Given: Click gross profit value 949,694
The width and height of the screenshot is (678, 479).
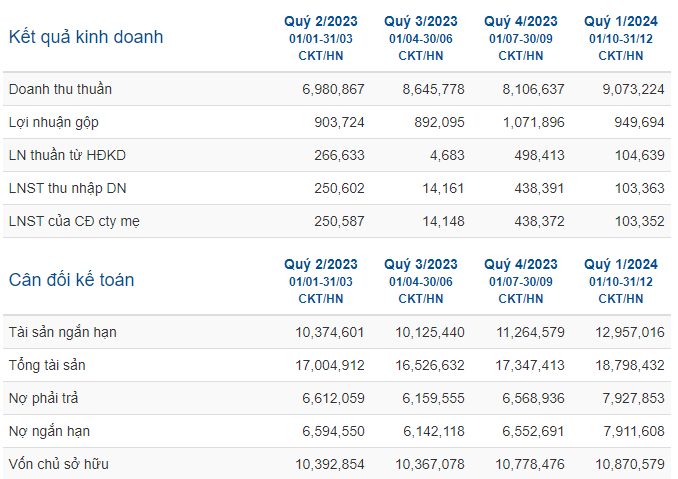Looking at the screenshot, I should [x=639, y=122].
